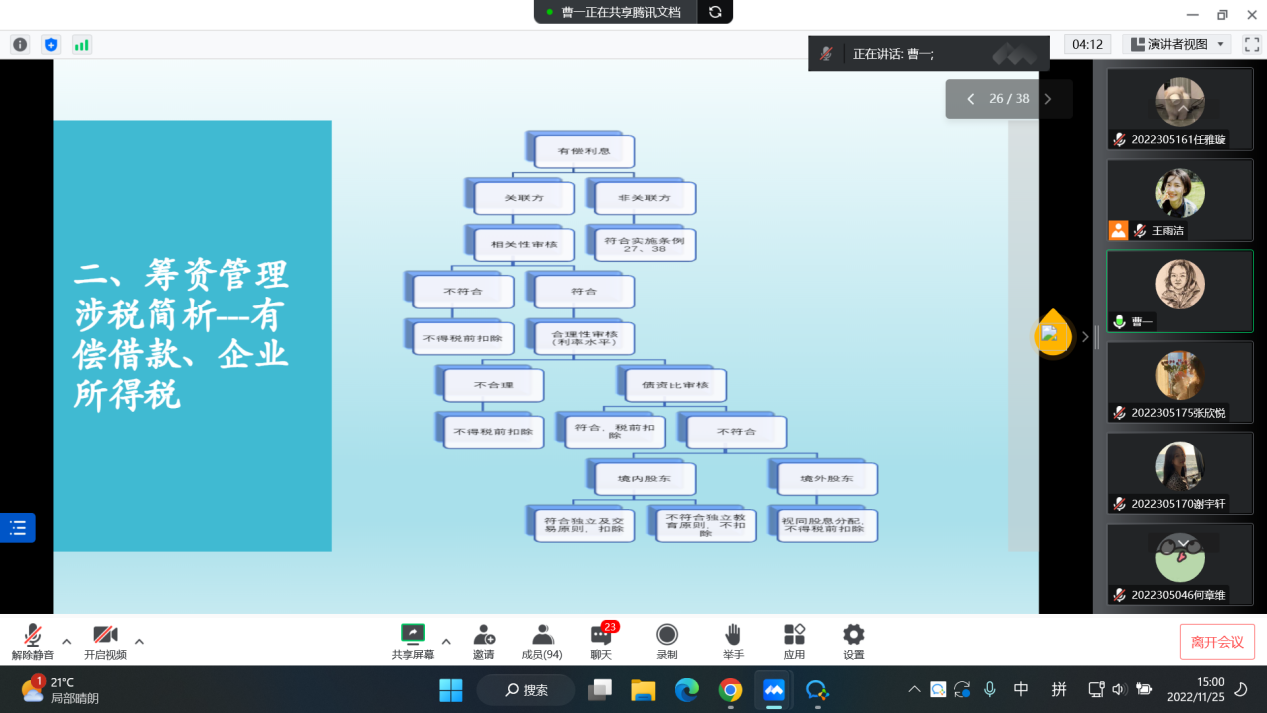Select 王雨洁's participant video thumbnail
This screenshot has width=1267, height=713.
tap(1179, 199)
